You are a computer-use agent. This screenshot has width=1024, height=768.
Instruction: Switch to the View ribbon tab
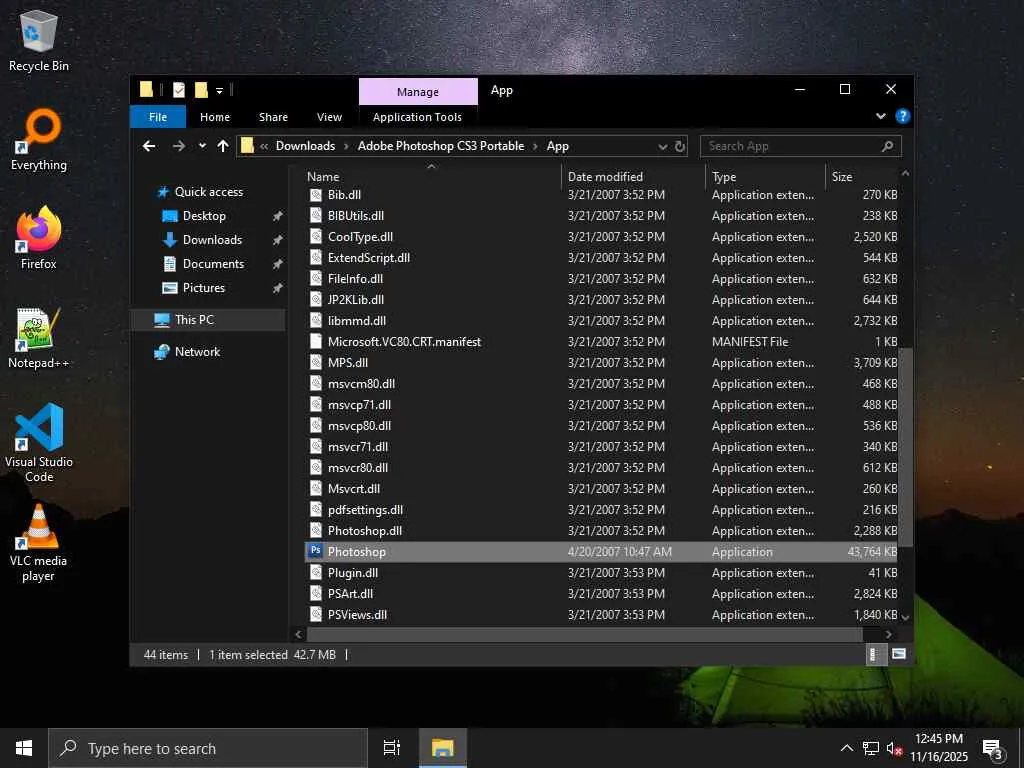coord(329,117)
